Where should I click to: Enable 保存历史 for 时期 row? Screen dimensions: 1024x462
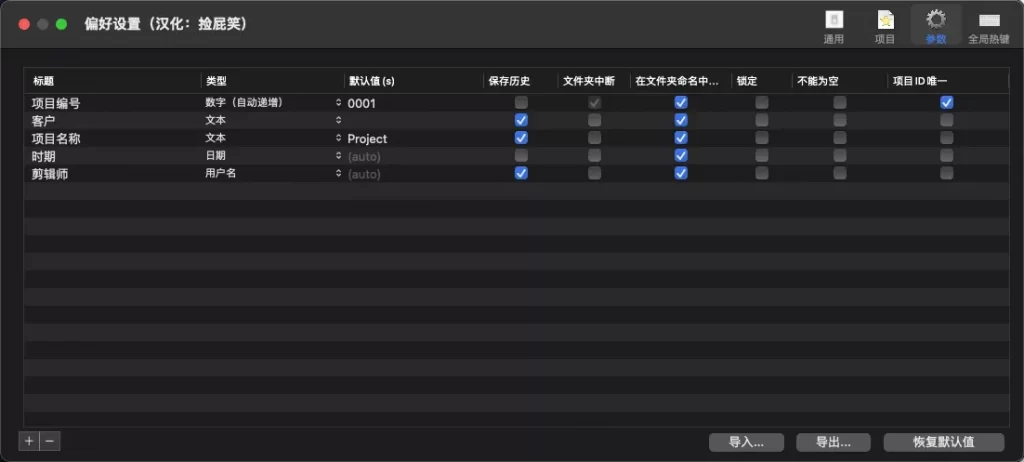[521, 156]
